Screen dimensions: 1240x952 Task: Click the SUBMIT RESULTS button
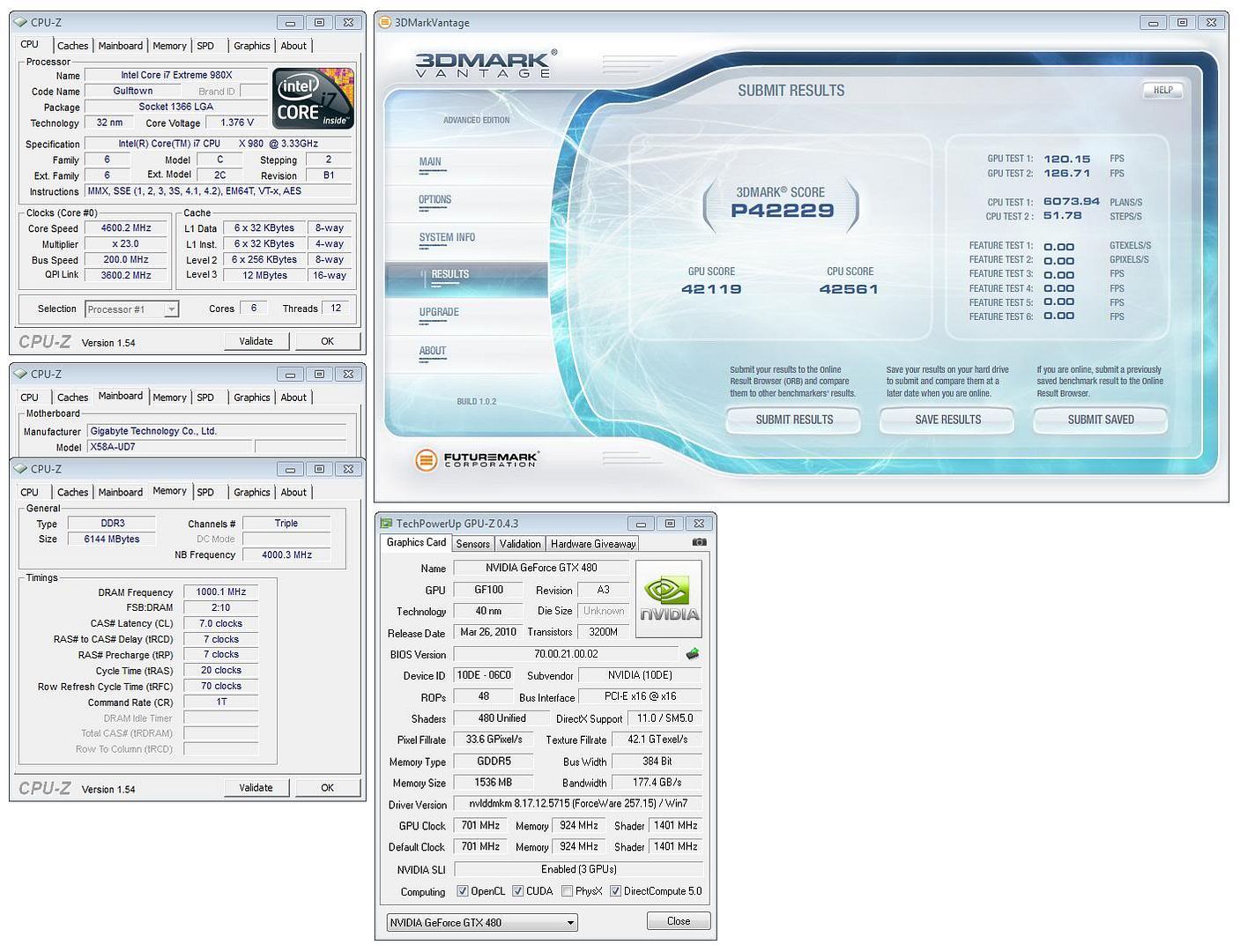click(794, 420)
